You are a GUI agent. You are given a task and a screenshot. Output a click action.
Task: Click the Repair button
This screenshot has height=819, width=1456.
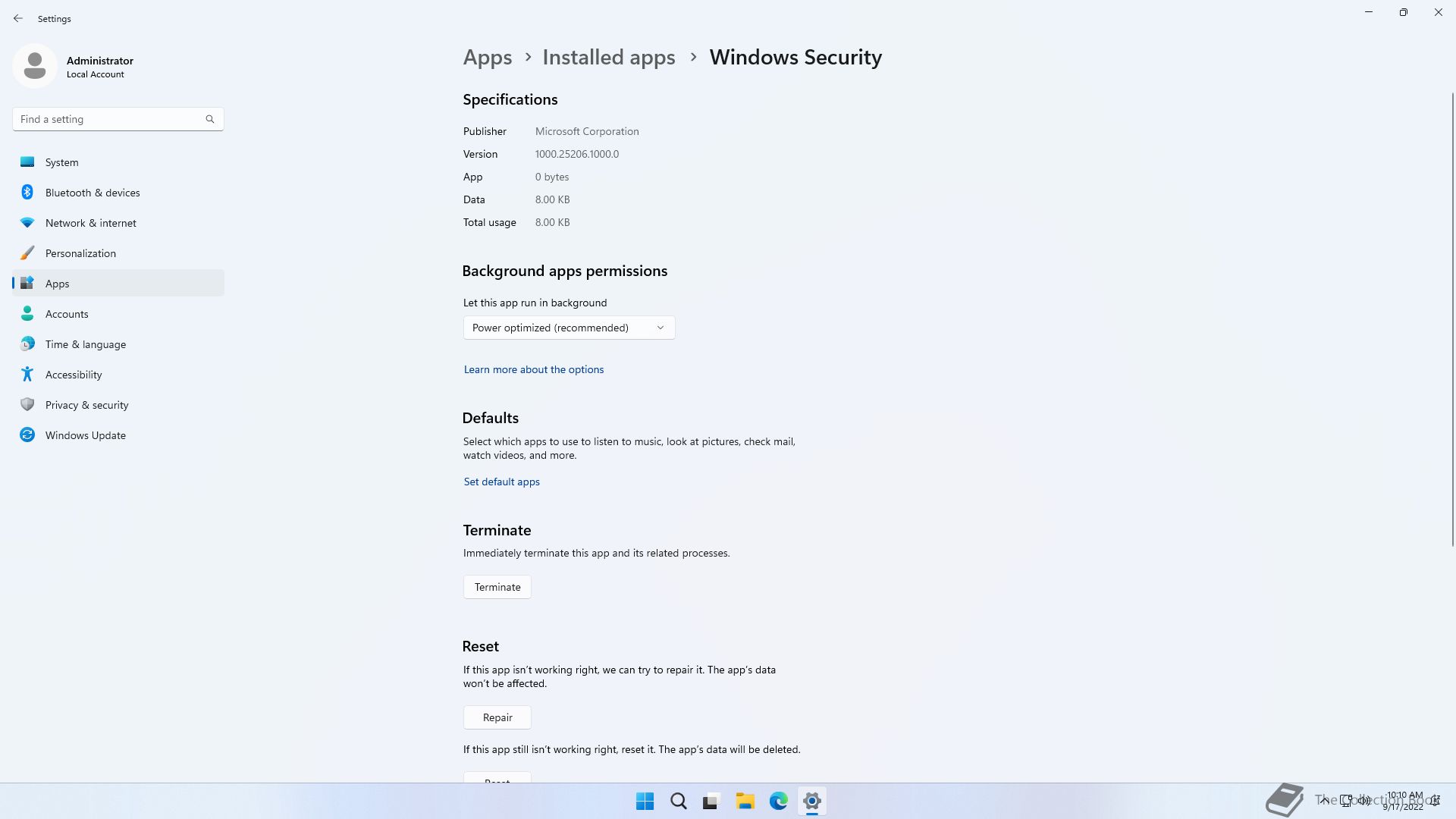(x=497, y=717)
